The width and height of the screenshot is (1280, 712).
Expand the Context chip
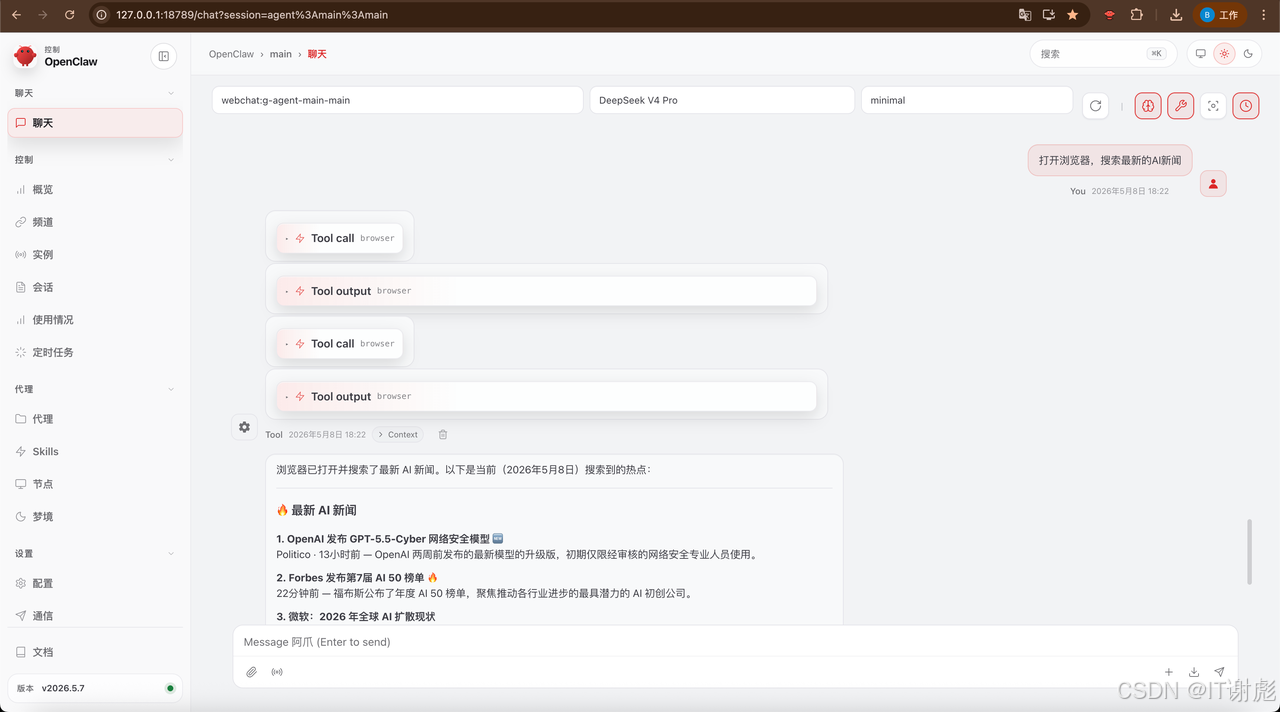(x=398, y=435)
